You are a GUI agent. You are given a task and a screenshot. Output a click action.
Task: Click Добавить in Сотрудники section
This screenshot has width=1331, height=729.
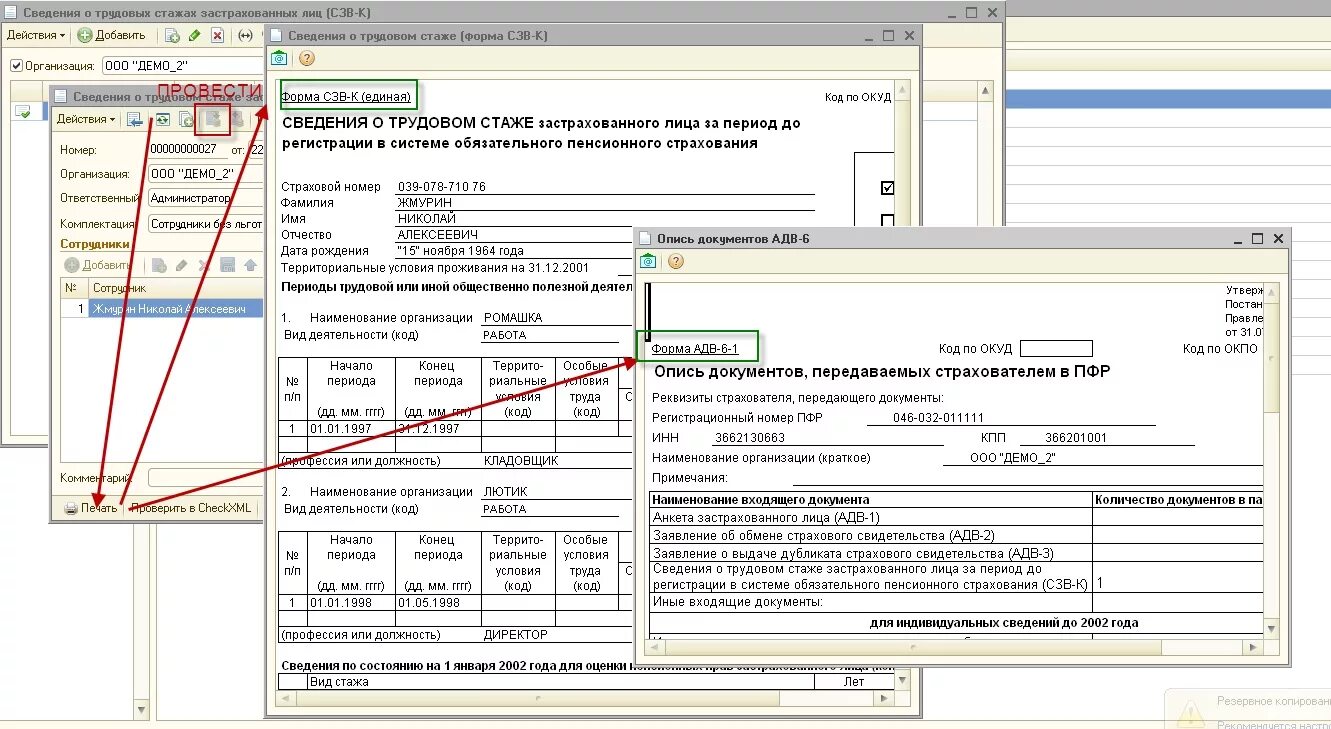point(98,265)
